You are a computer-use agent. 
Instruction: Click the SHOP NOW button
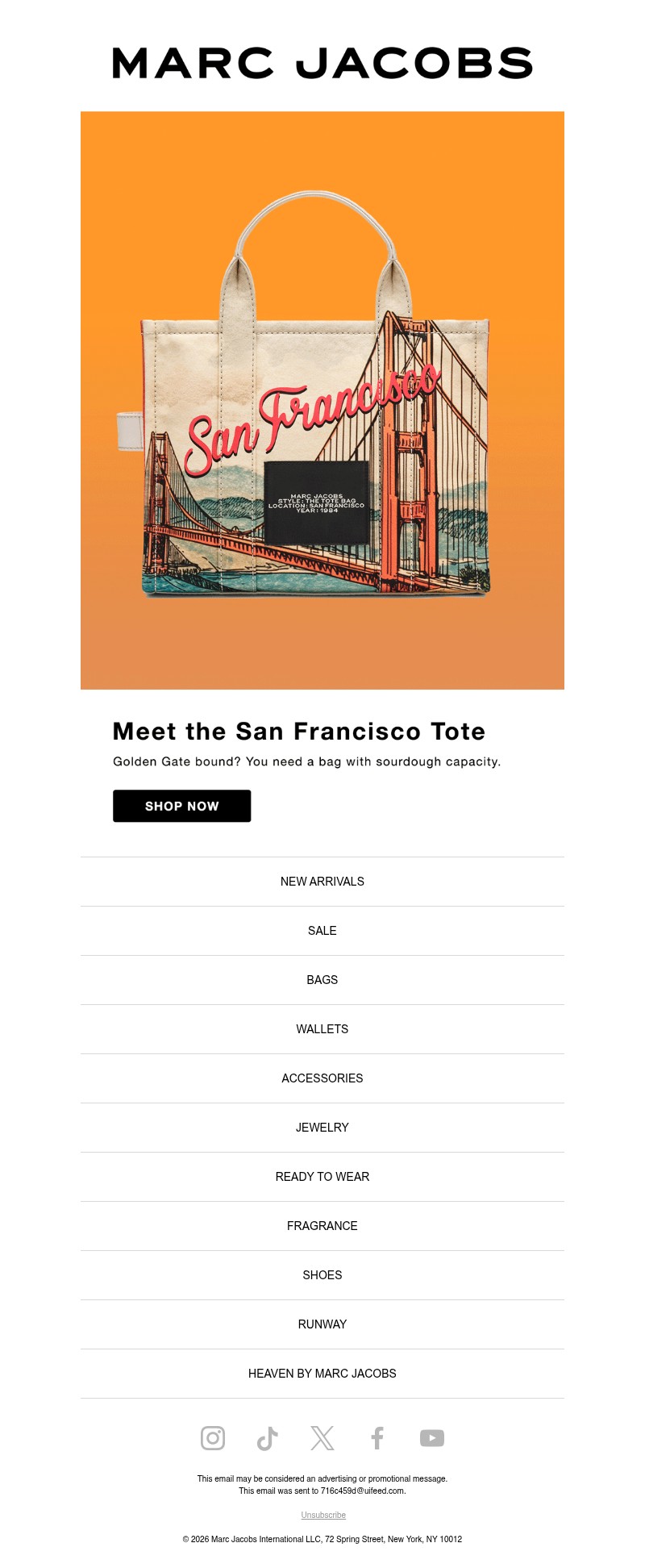pyautogui.click(x=182, y=806)
